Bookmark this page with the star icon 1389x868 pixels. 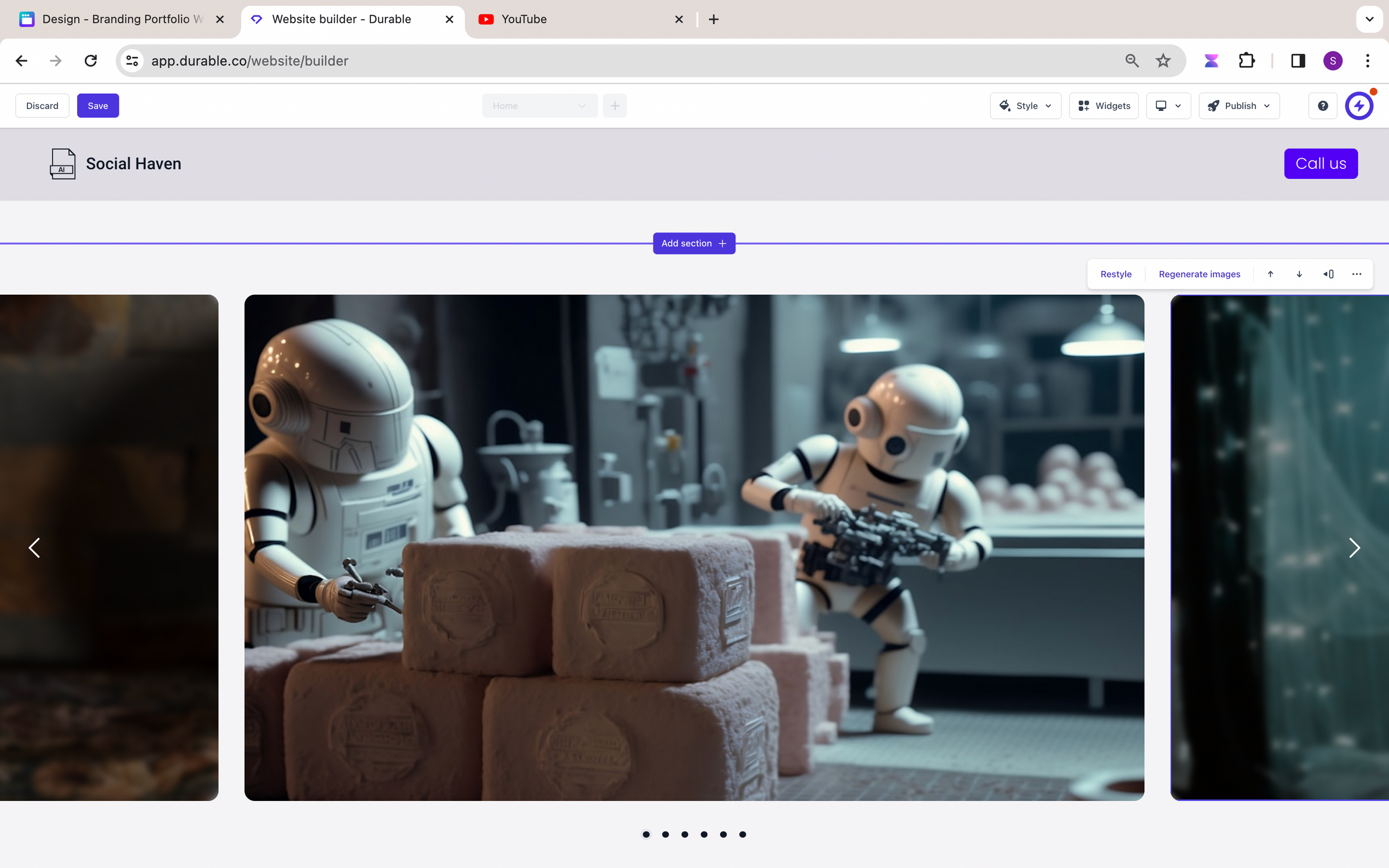tap(1163, 61)
